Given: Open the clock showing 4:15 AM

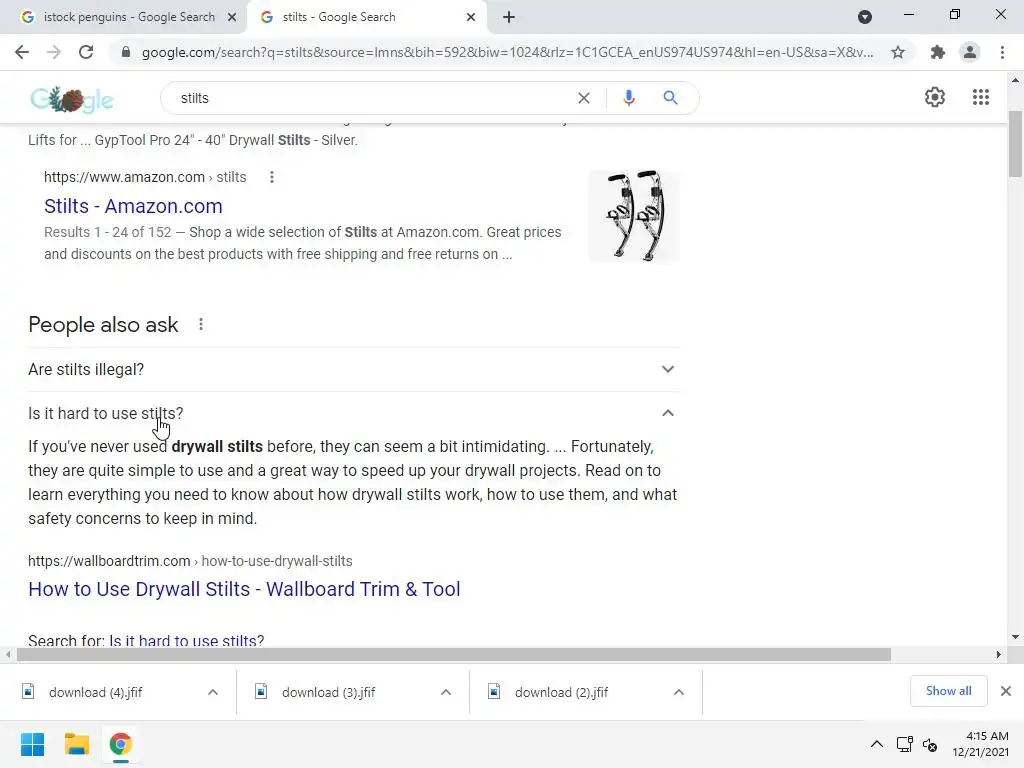Looking at the screenshot, I should click(x=980, y=744).
